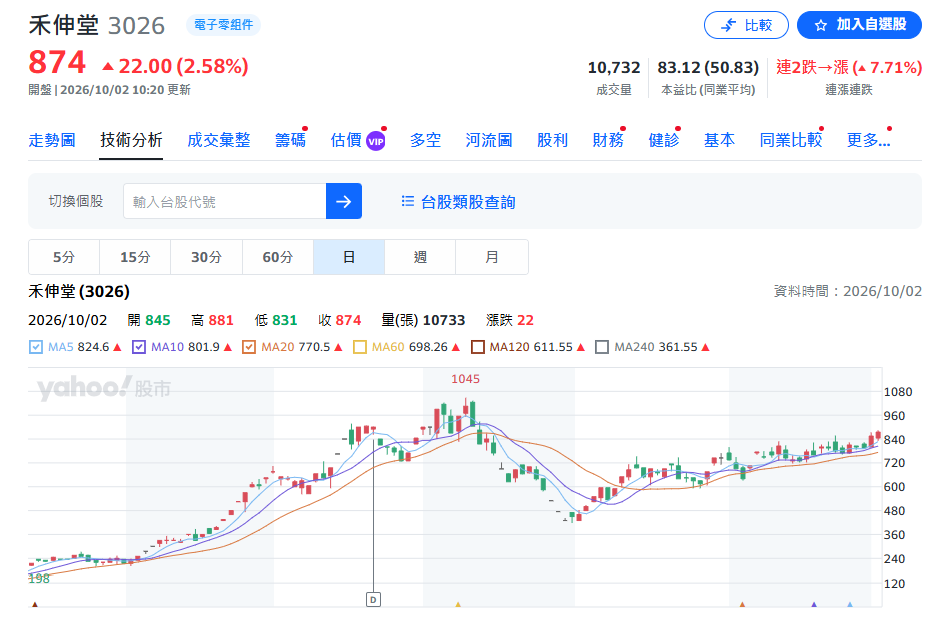This screenshot has height=620, width=927.
Task: Open the 基本 tab
Action: pos(719,140)
